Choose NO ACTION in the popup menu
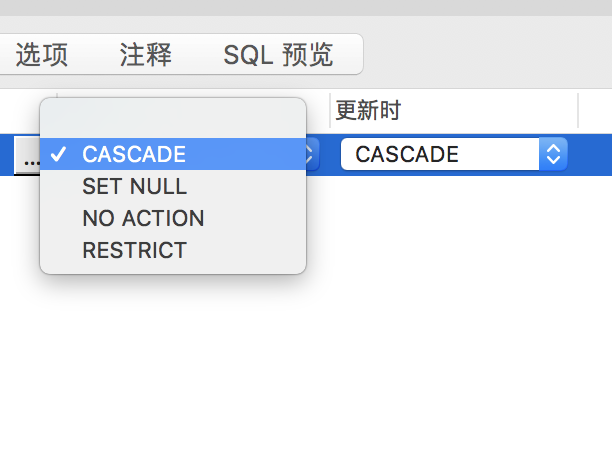 click(x=143, y=218)
